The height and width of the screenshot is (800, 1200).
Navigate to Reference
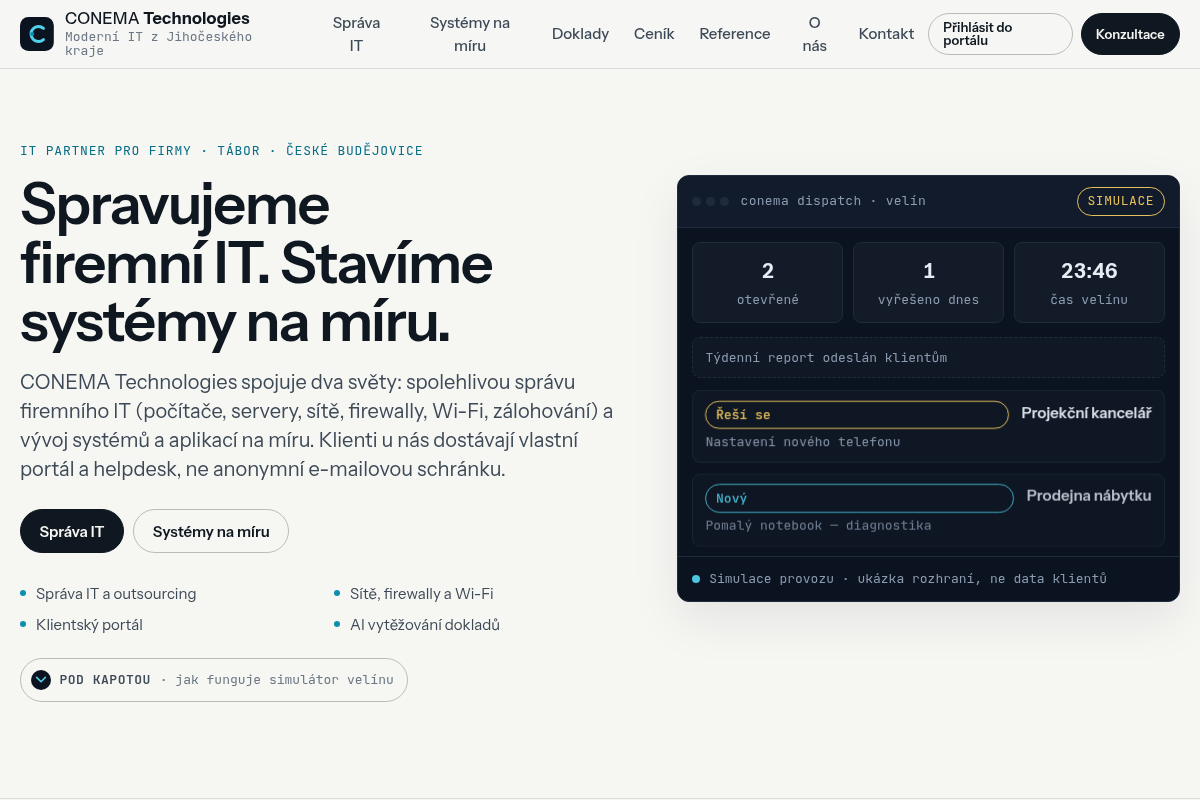(x=735, y=34)
